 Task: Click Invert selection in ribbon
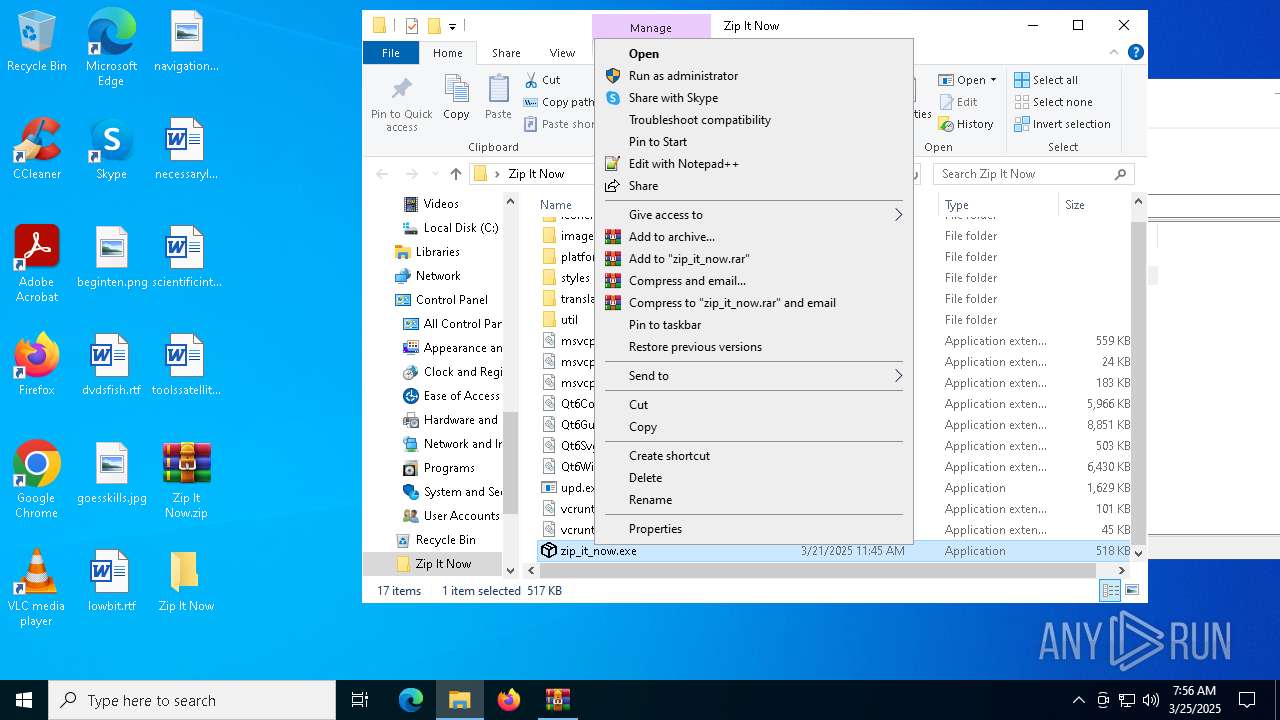click(1062, 124)
